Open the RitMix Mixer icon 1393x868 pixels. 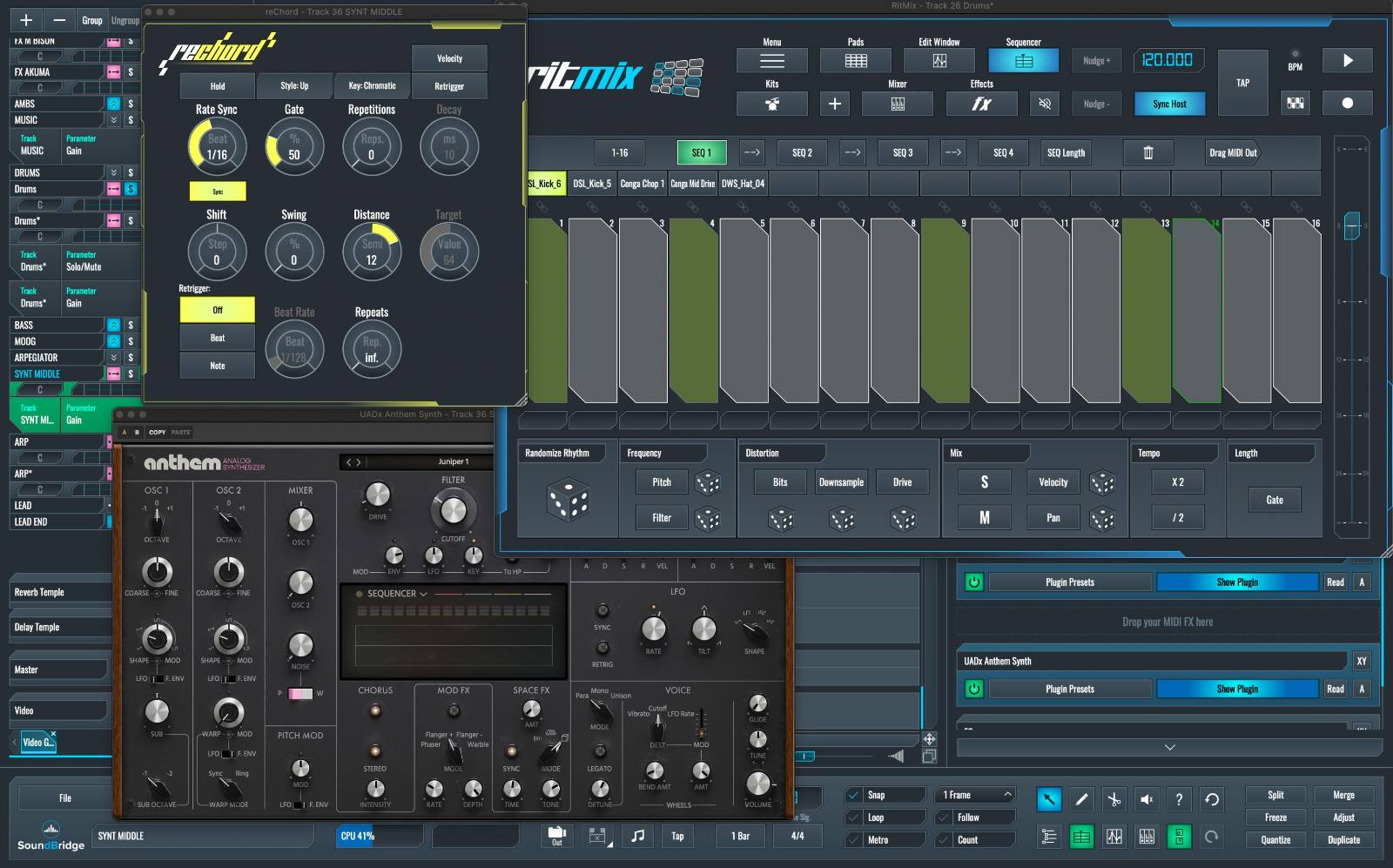pyautogui.click(x=898, y=104)
